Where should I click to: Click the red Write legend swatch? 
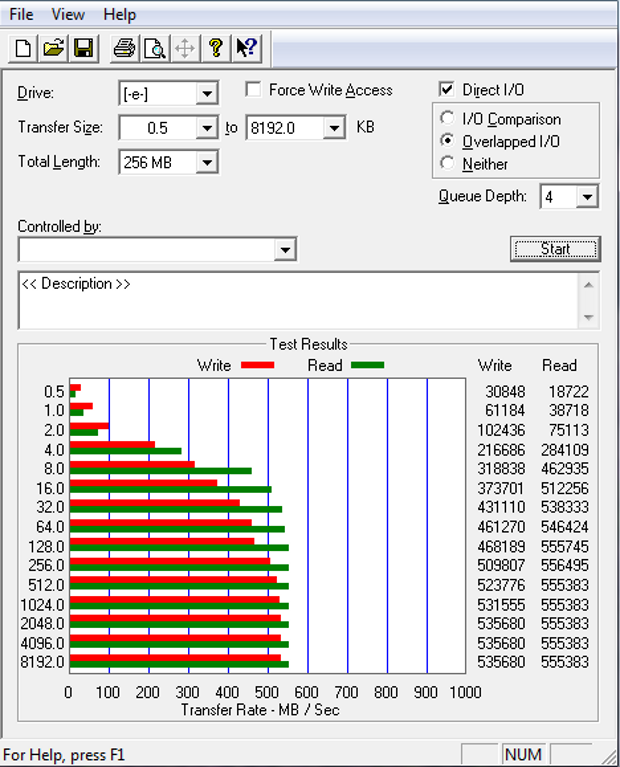pos(257,366)
